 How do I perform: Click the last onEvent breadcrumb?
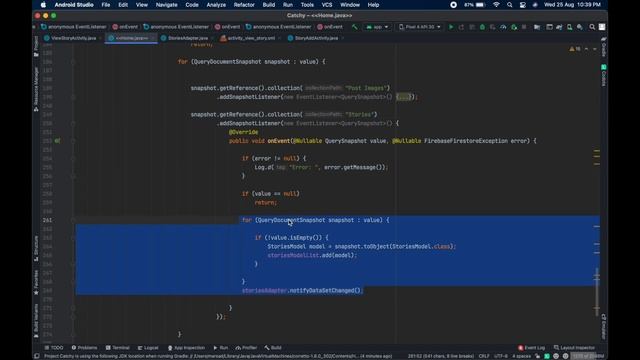click(x=330, y=27)
